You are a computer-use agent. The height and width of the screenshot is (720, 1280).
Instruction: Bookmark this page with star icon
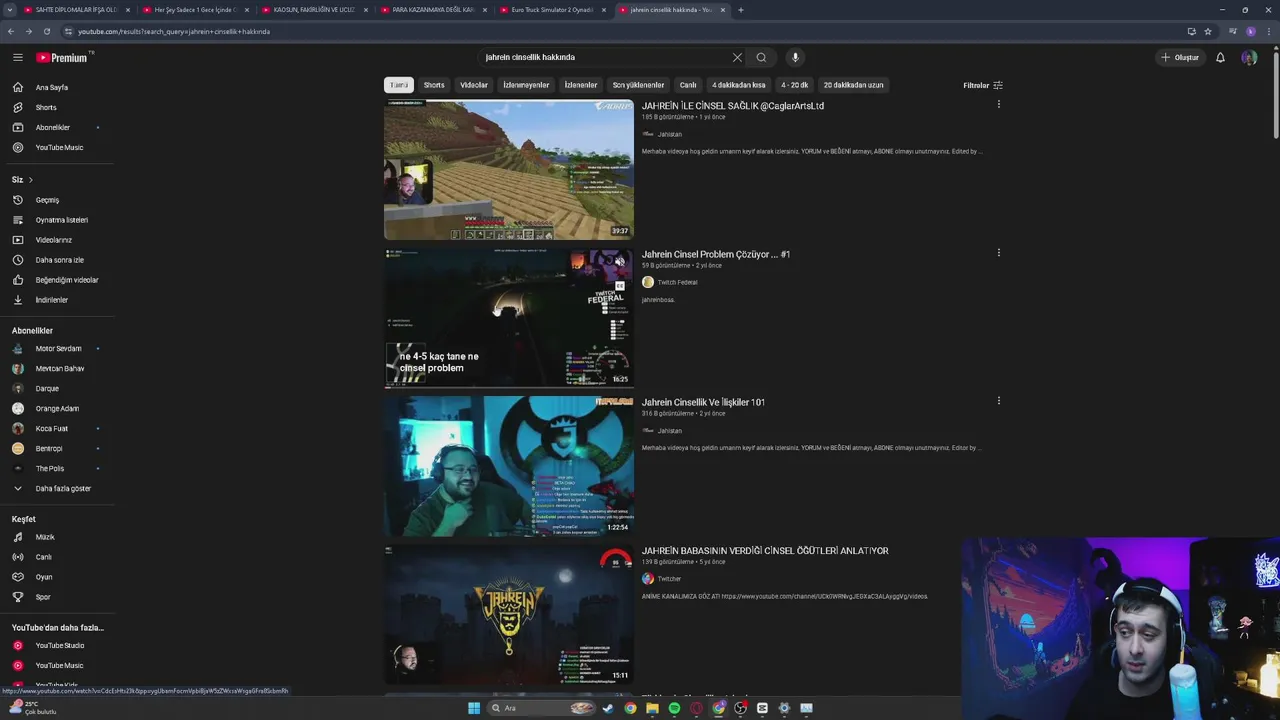click(x=1208, y=31)
